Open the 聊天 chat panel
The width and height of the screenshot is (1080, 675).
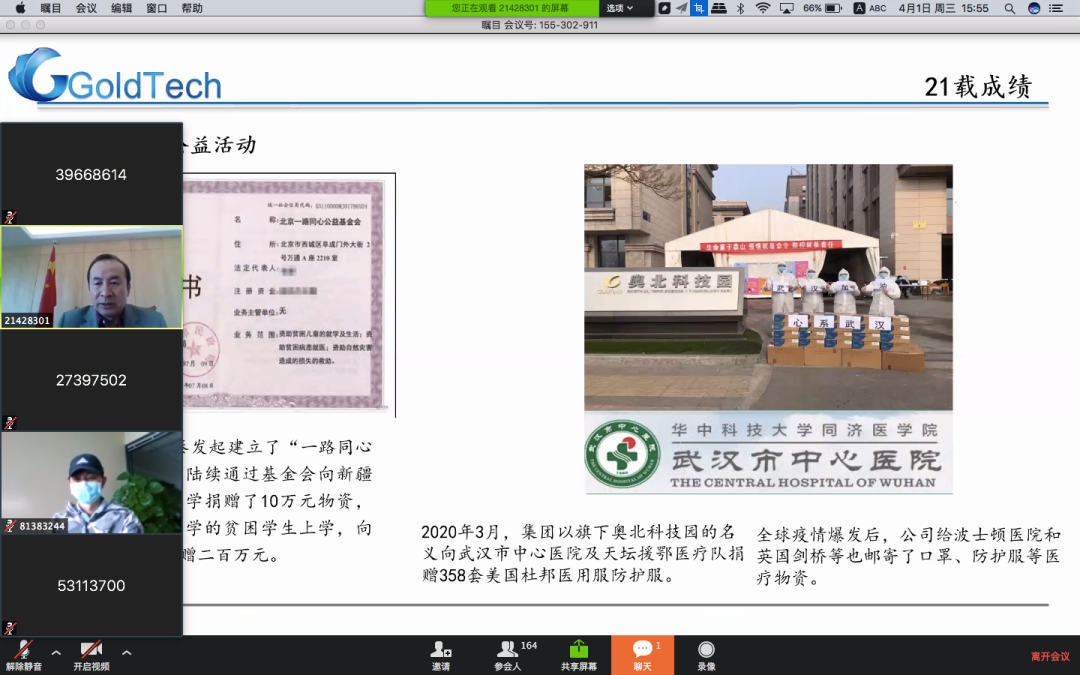643,655
